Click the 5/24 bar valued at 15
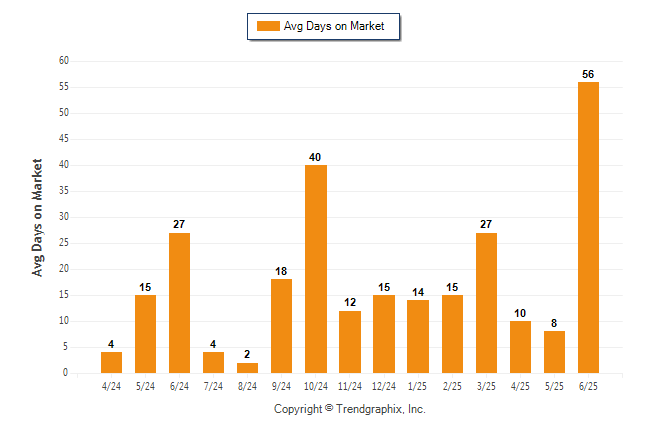The image size is (646, 434). 145,334
